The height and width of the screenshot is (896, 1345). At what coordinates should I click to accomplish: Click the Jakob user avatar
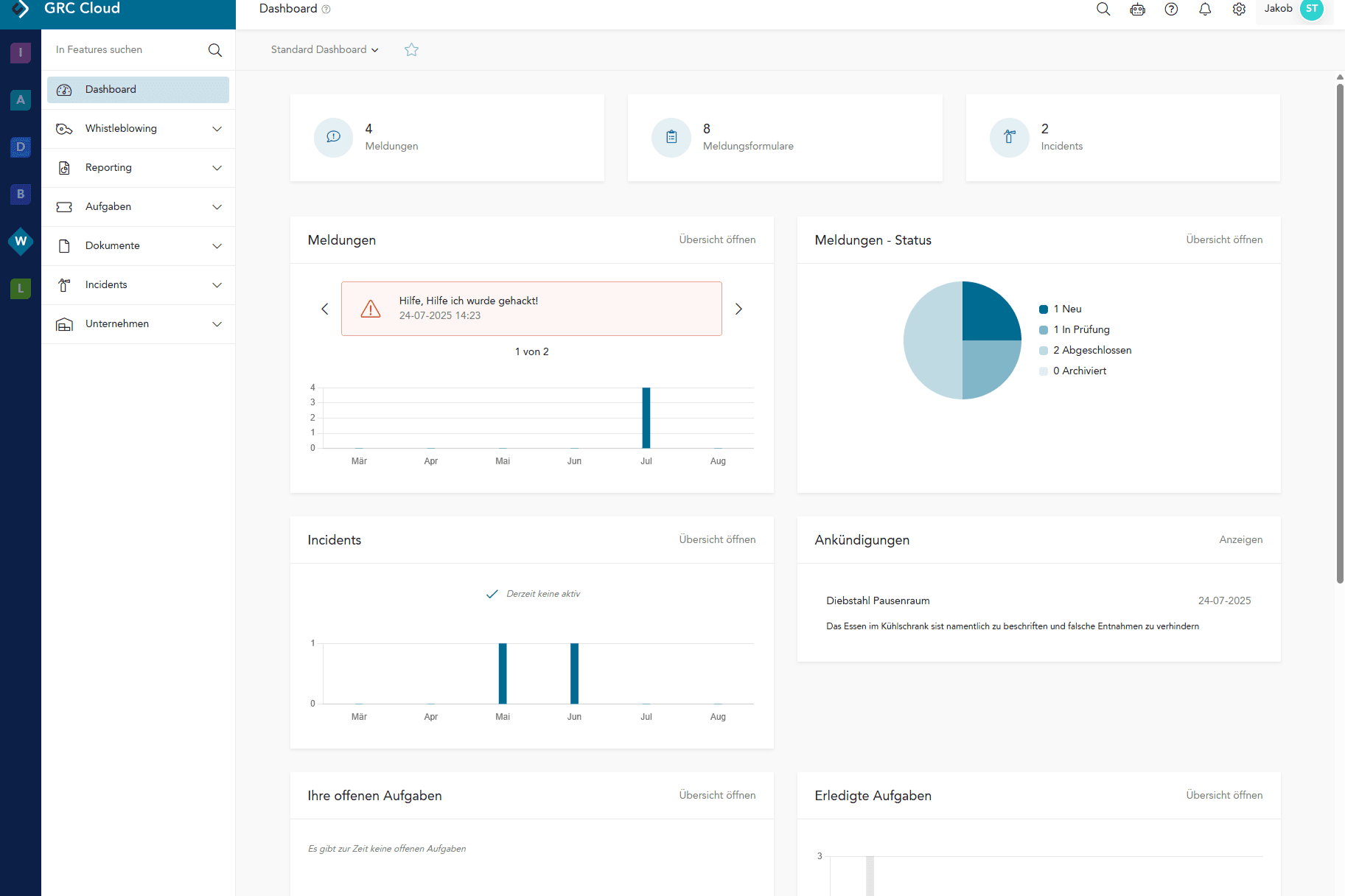point(1312,9)
